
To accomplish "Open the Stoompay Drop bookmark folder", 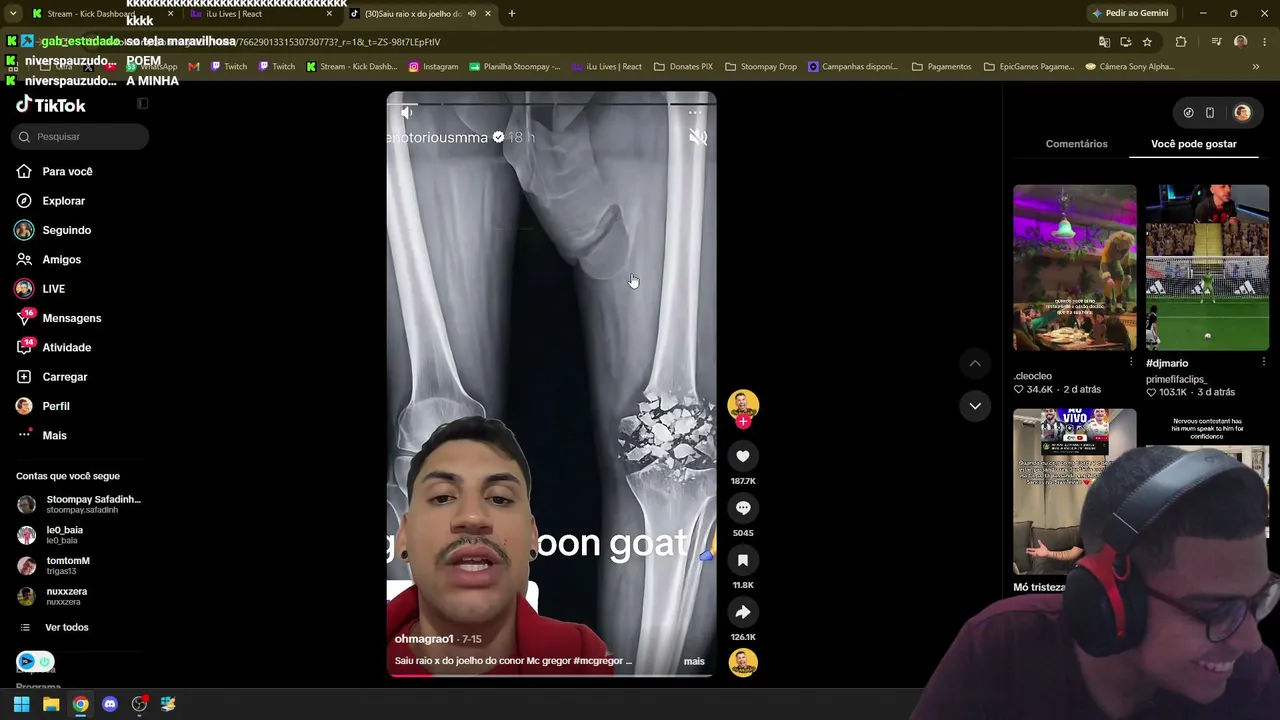I will [761, 67].
